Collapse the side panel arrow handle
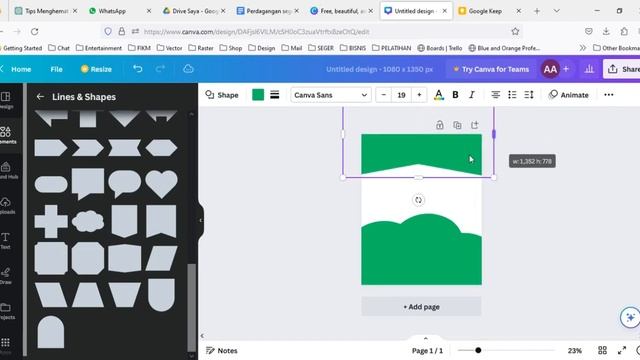This screenshot has width=640, height=360. (200, 220)
